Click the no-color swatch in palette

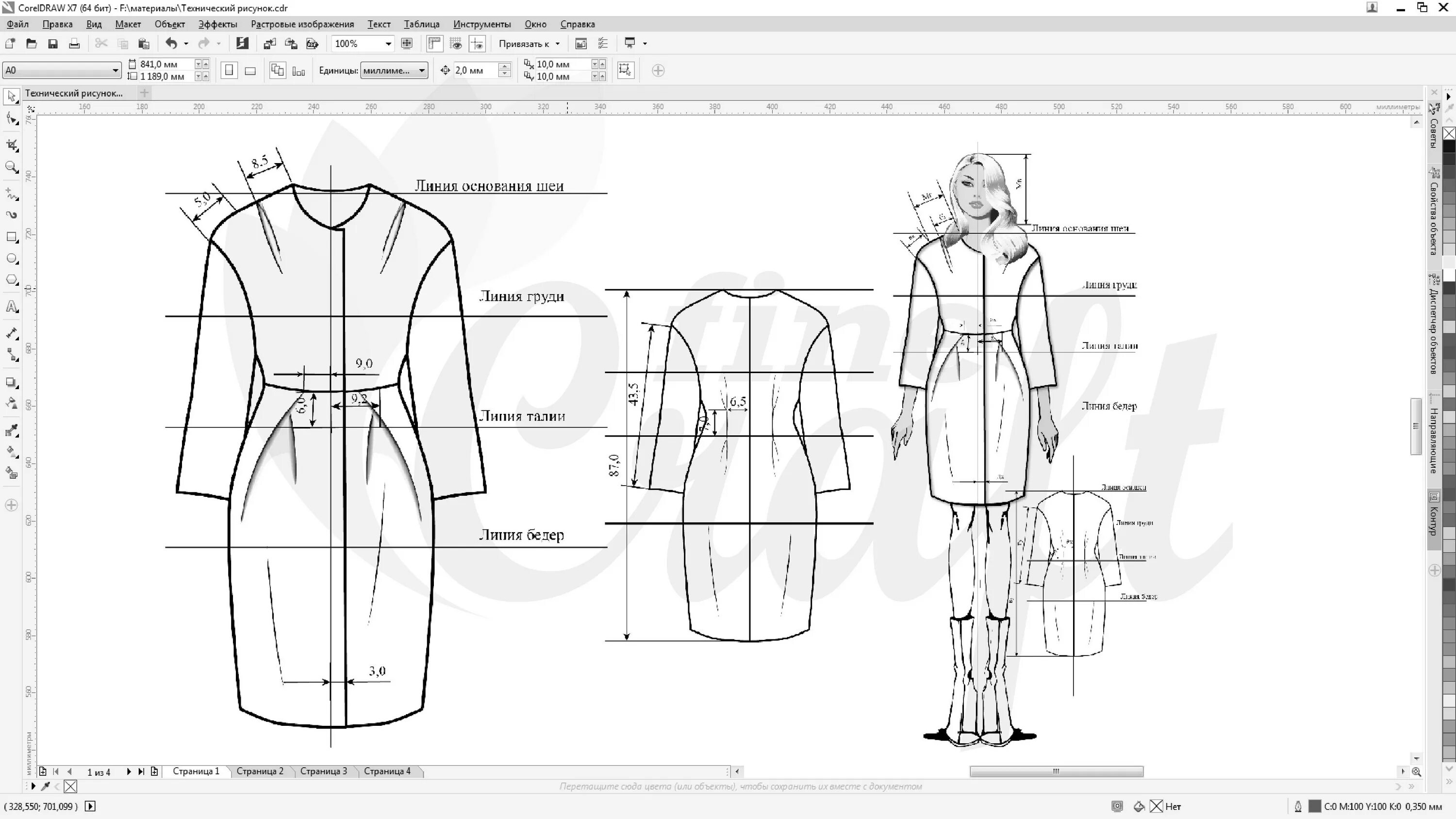coord(1449,133)
